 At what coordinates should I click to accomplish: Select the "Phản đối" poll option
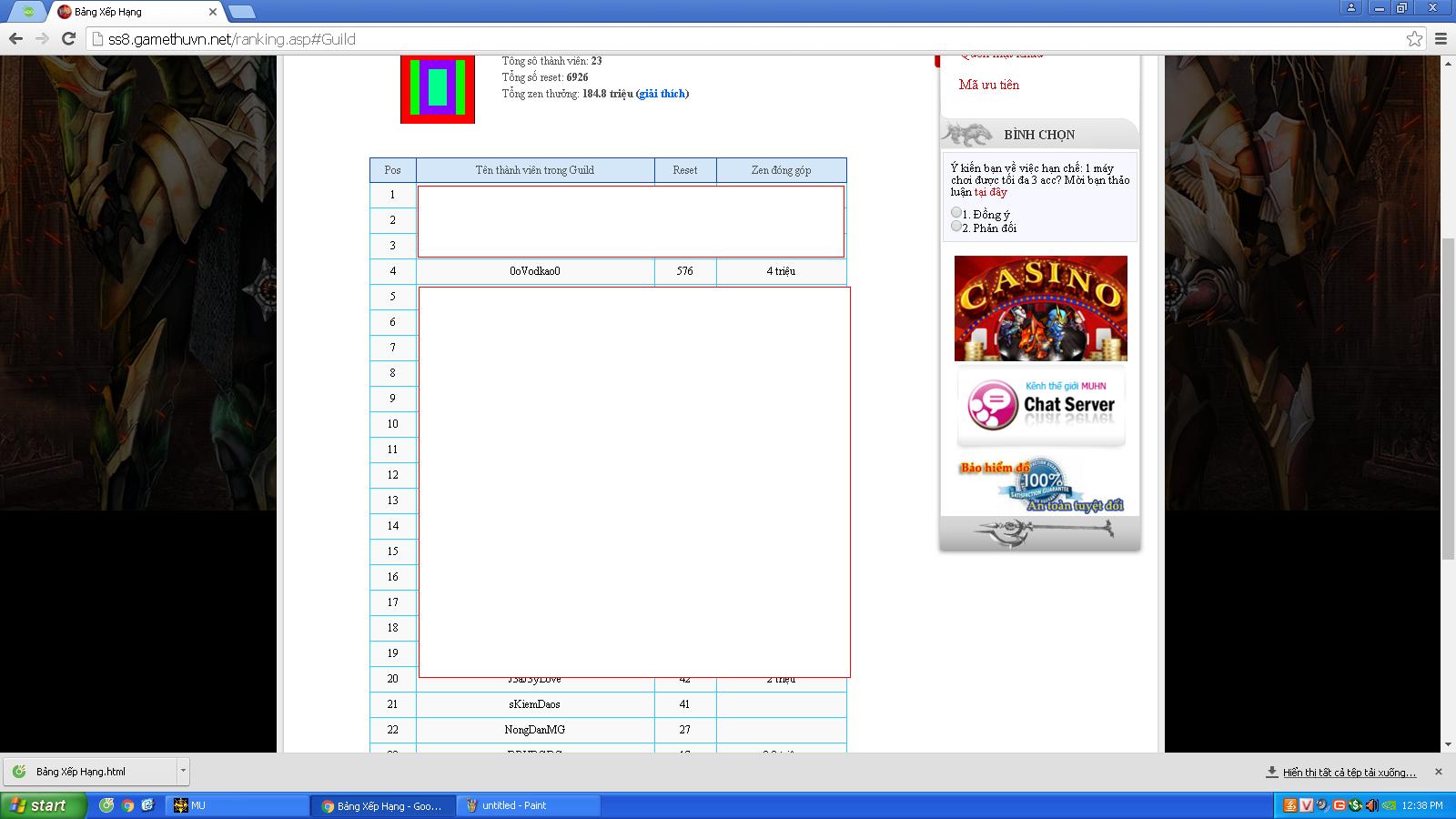[956, 227]
